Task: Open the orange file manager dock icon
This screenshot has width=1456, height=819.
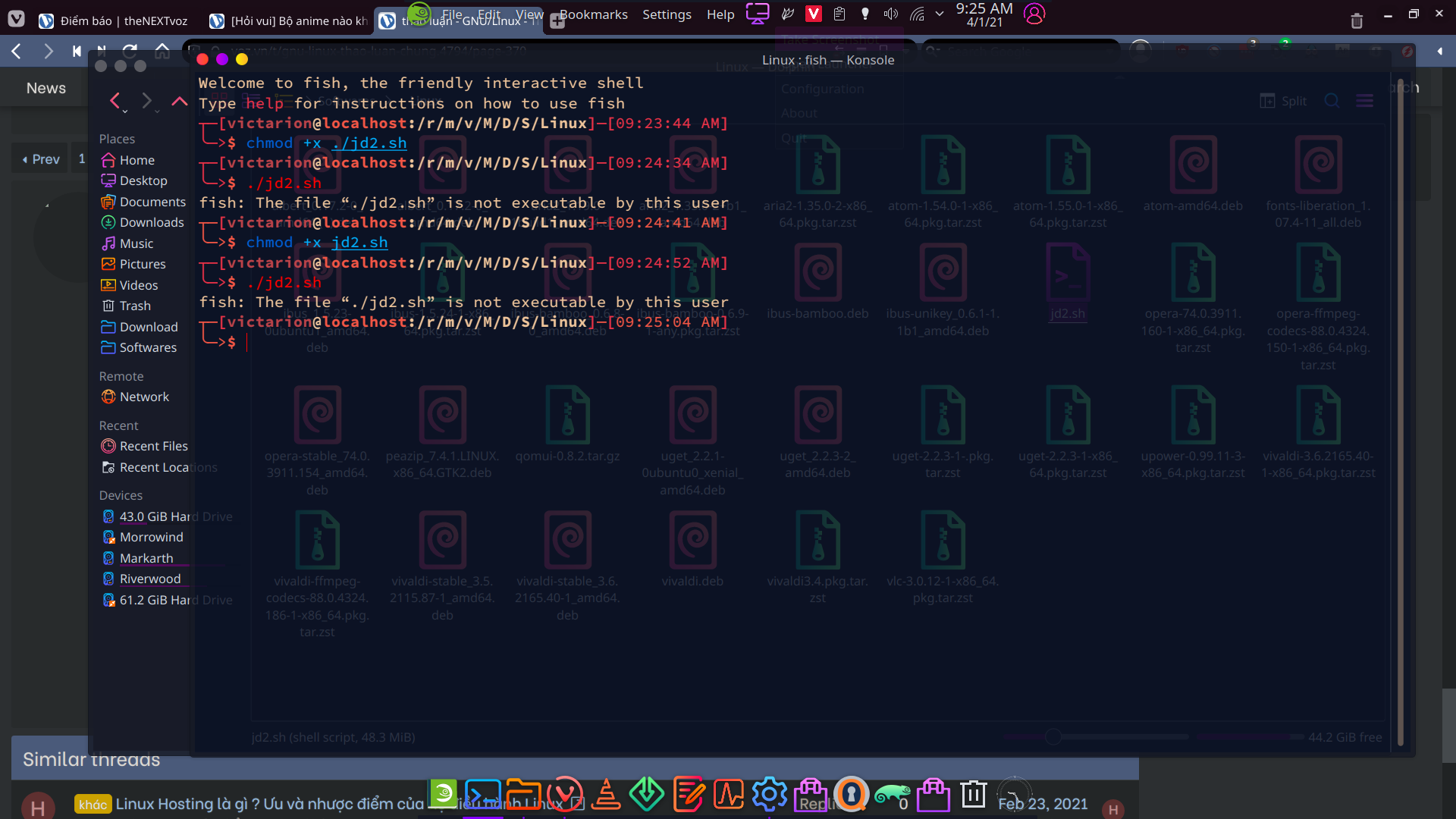Action: tap(524, 795)
